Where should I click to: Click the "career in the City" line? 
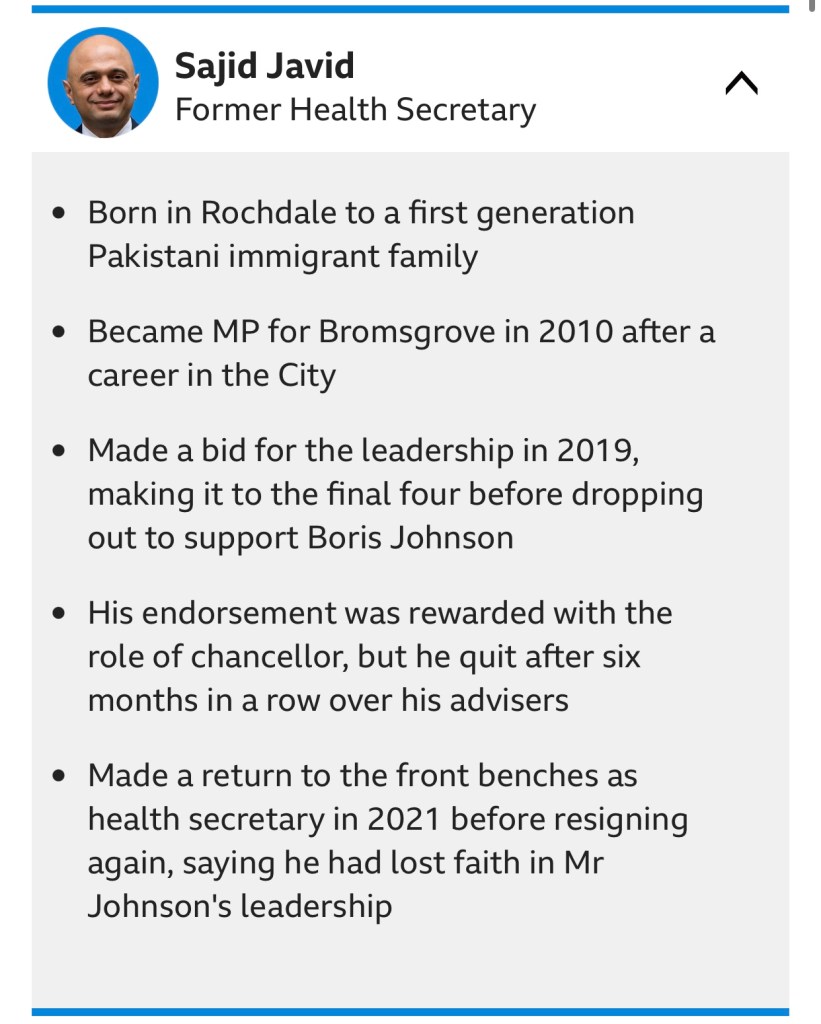click(211, 376)
